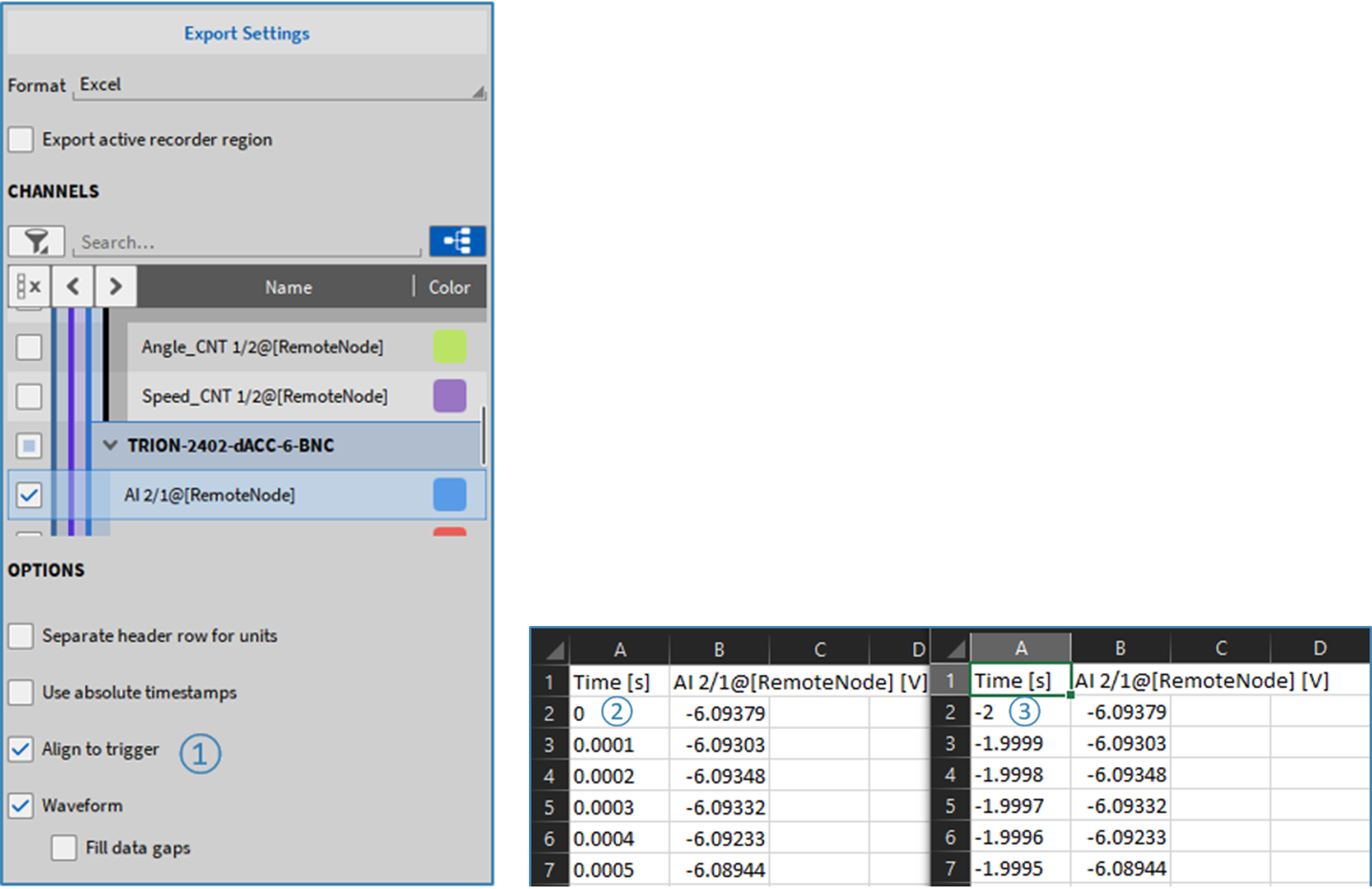The image size is (1372, 889).
Task: Click the Color column header
Action: coord(449,287)
